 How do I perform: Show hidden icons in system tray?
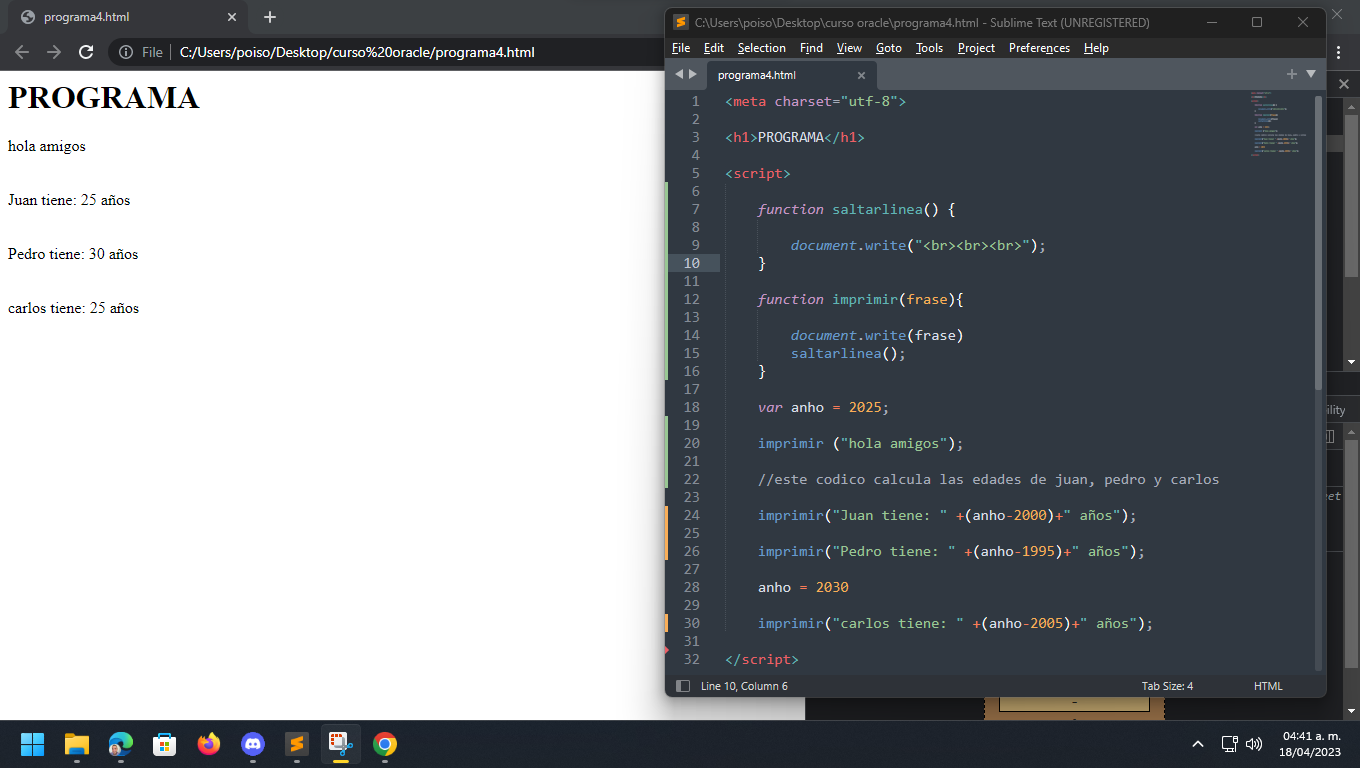coord(1198,744)
